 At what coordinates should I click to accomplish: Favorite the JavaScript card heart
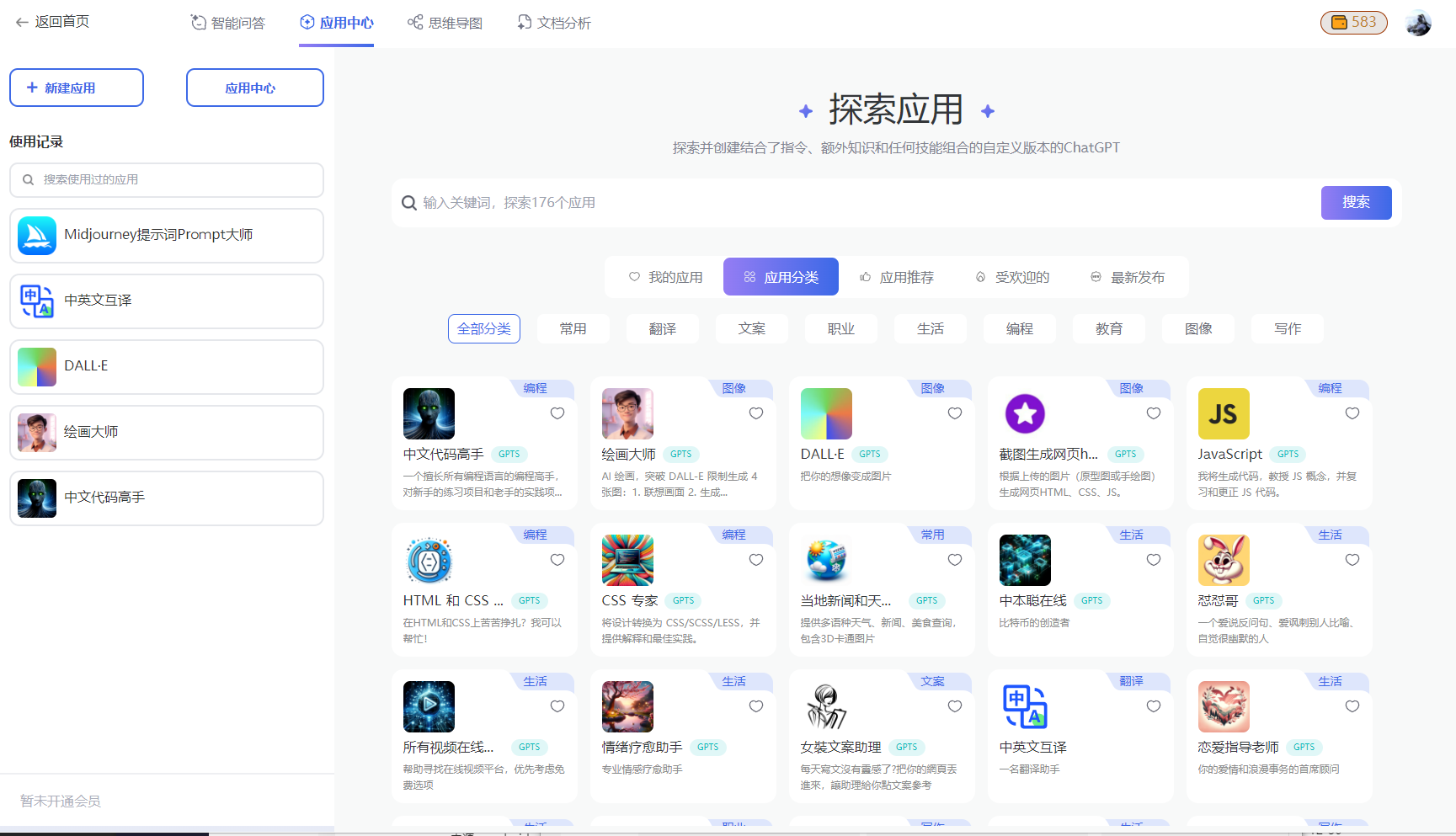[x=1352, y=413]
